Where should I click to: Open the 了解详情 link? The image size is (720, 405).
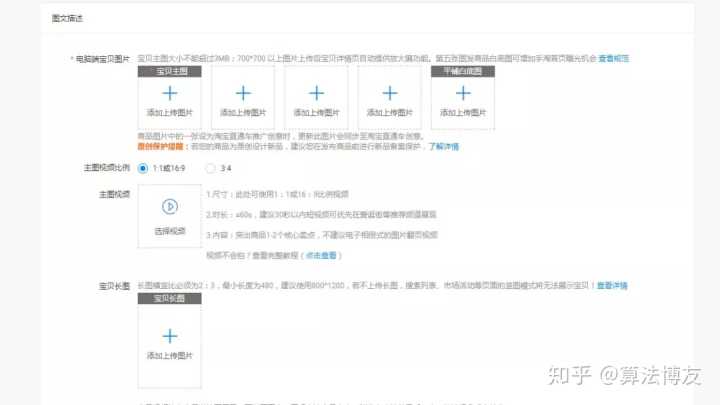[x=444, y=146]
